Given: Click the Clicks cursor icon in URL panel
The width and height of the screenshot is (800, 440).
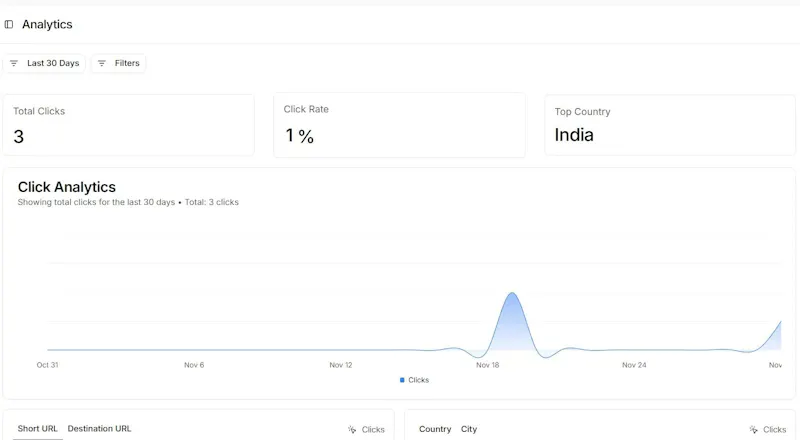Looking at the screenshot, I should pyautogui.click(x=352, y=430).
